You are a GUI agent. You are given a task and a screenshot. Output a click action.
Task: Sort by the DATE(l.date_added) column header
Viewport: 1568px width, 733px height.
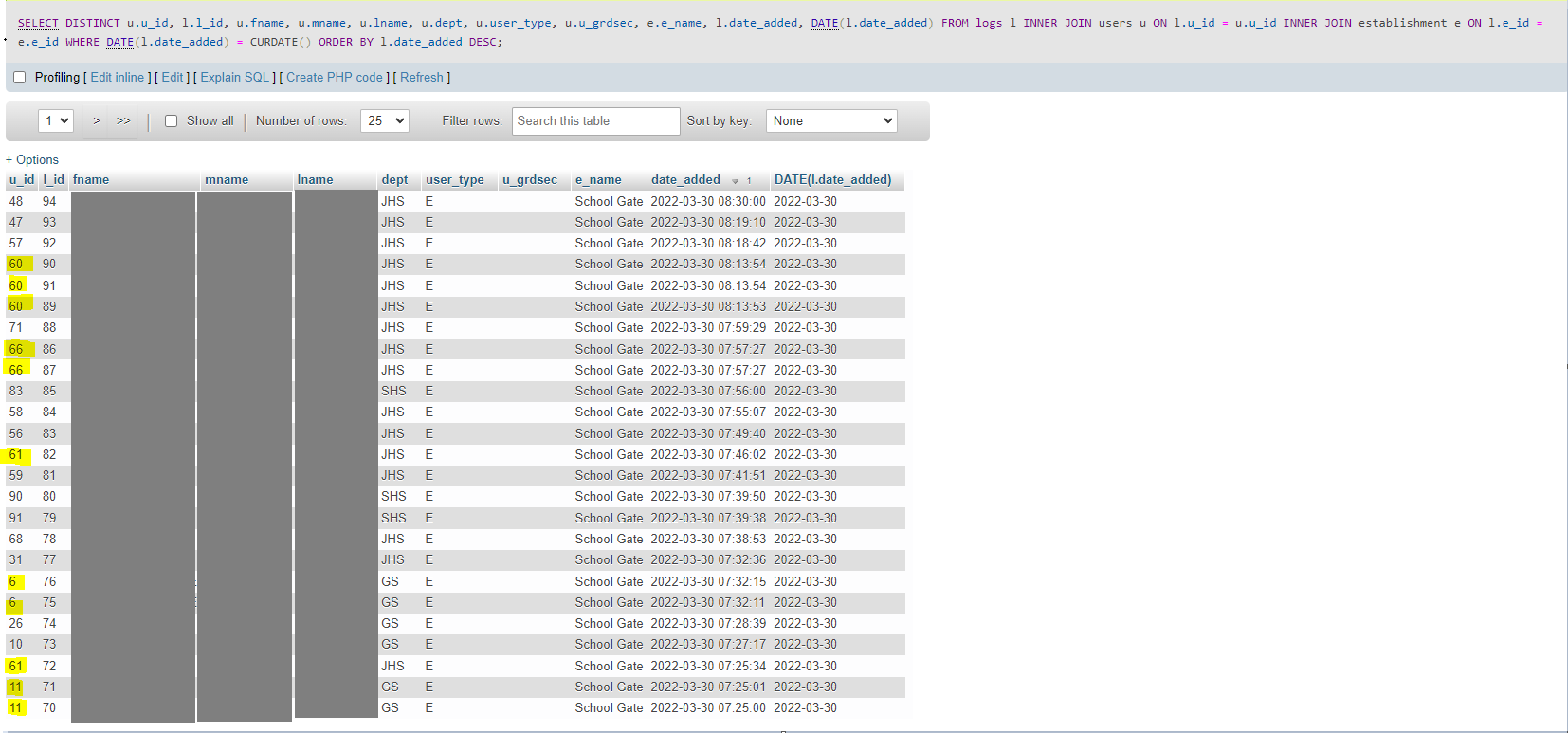click(832, 180)
